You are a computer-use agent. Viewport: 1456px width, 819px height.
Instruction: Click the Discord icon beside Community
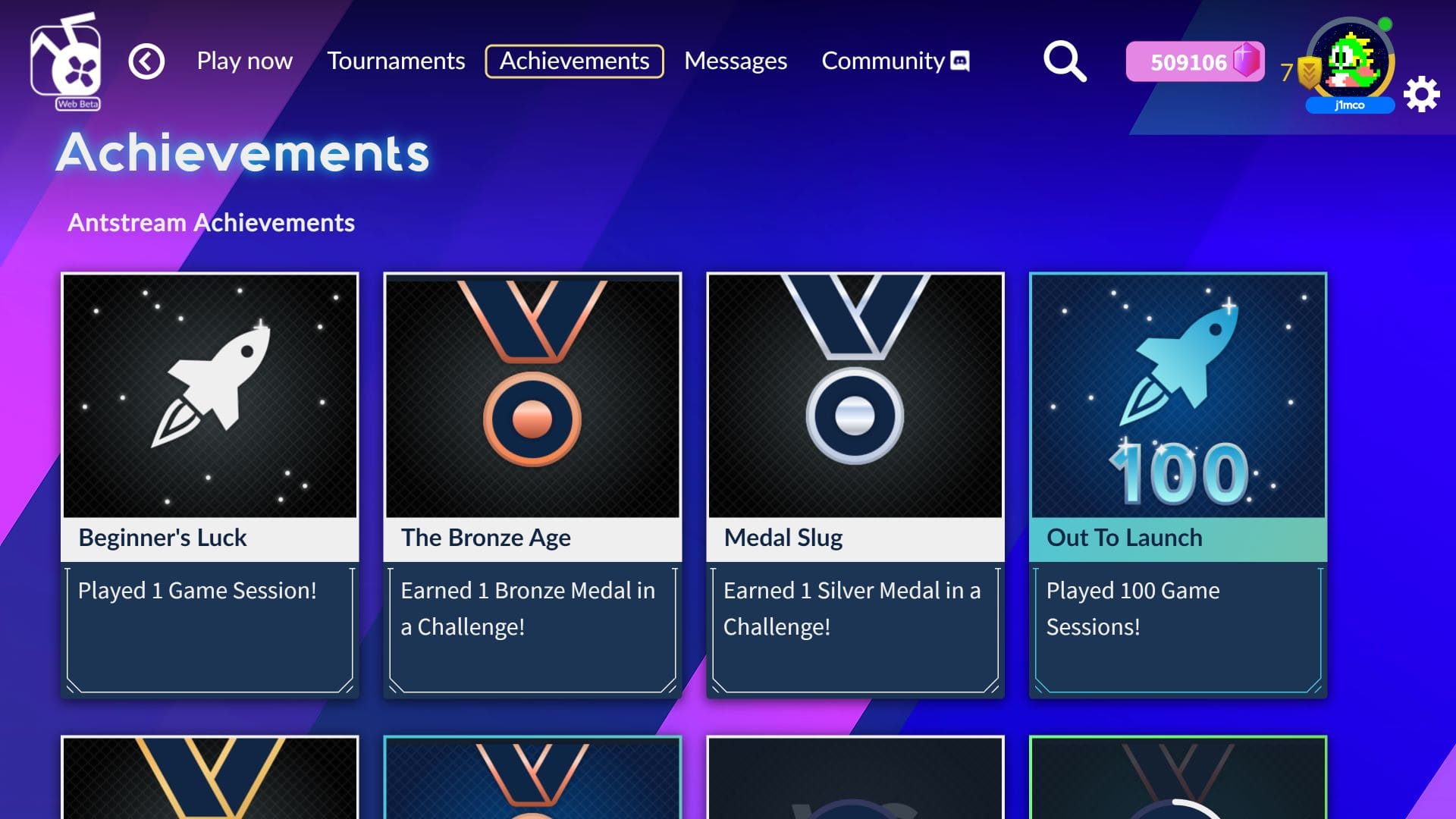coord(960,61)
